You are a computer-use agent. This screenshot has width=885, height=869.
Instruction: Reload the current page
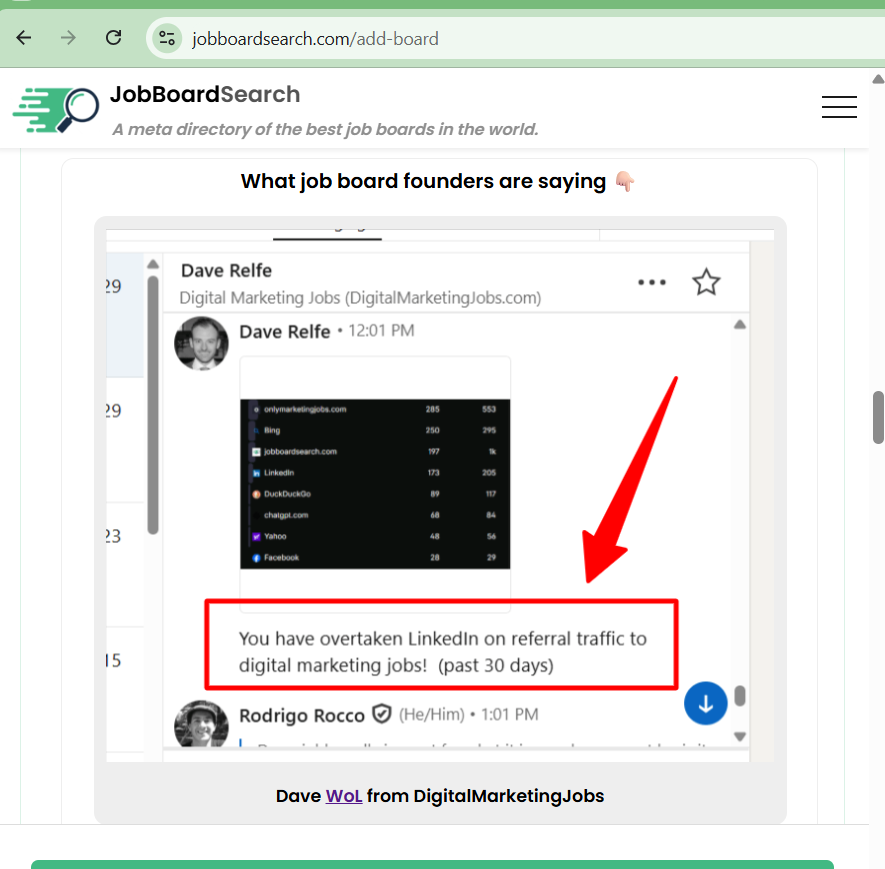pos(113,38)
